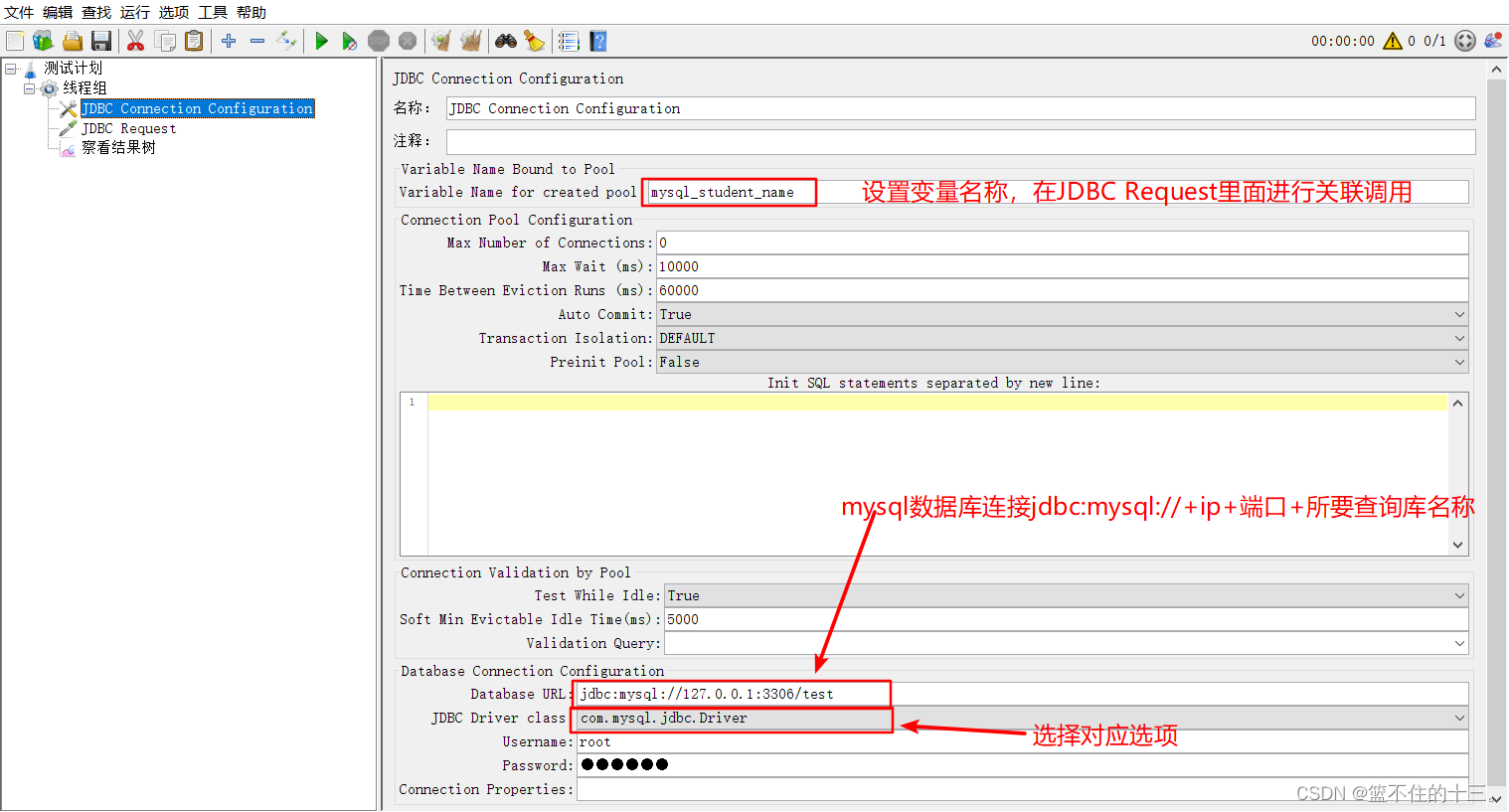Collapse the 测试计划 tree node
Image resolution: width=1509 pixels, height=812 pixels.
pyautogui.click(x=11, y=69)
